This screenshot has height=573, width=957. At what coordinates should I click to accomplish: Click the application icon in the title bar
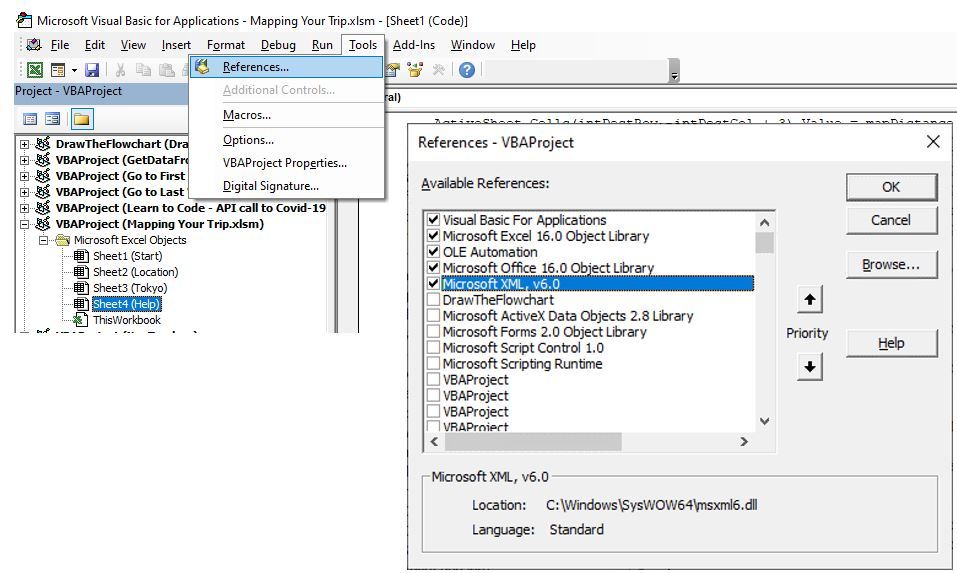click(x=24, y=20)
